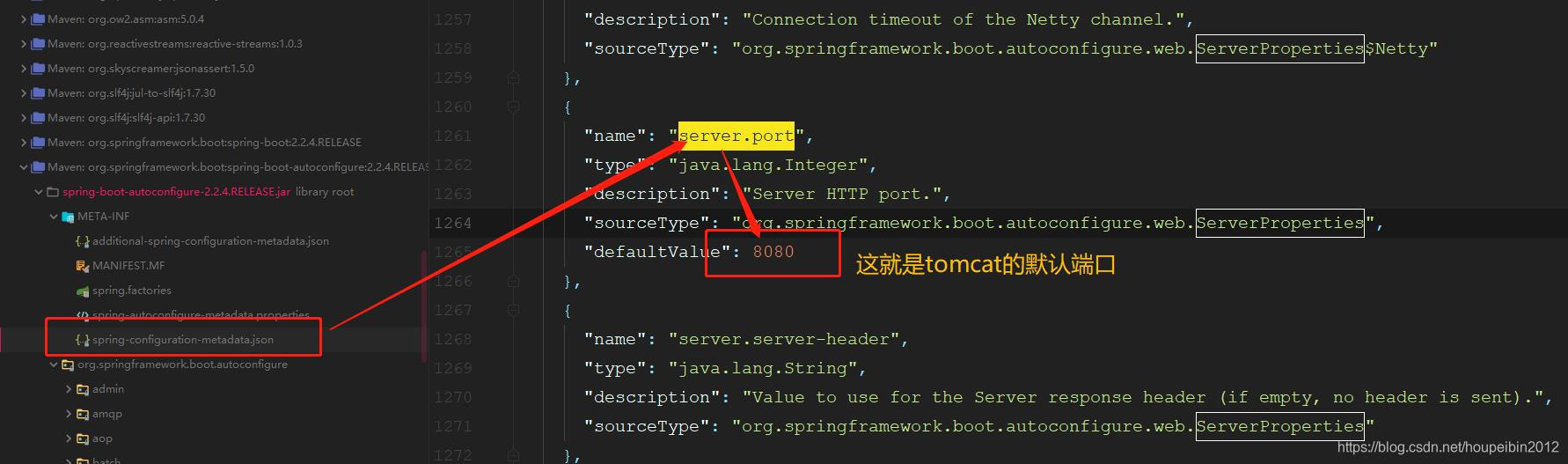The image size is (1568, 464).
Task: Click line number 1257 in the gutter
Action: (x=452, y=19)
